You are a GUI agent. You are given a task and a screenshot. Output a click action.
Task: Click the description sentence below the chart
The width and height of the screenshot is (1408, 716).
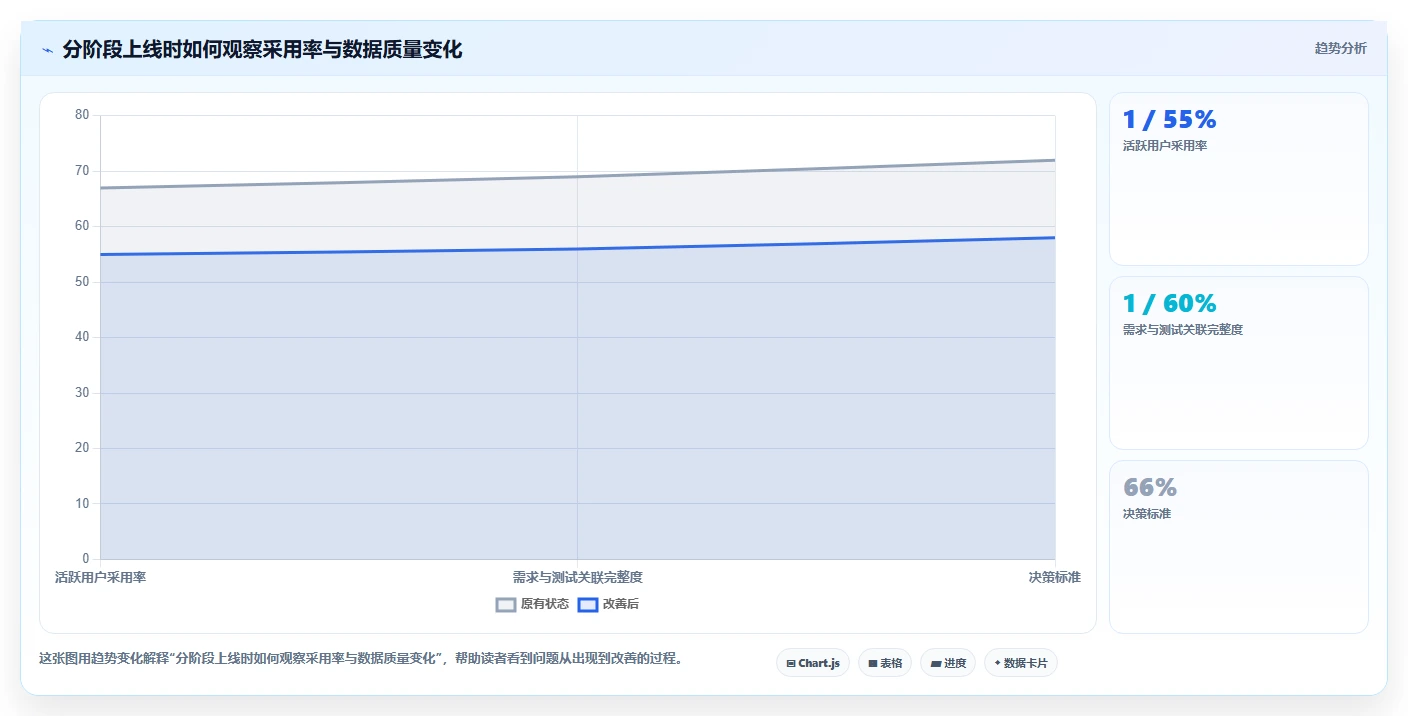[x=360, y=659]
